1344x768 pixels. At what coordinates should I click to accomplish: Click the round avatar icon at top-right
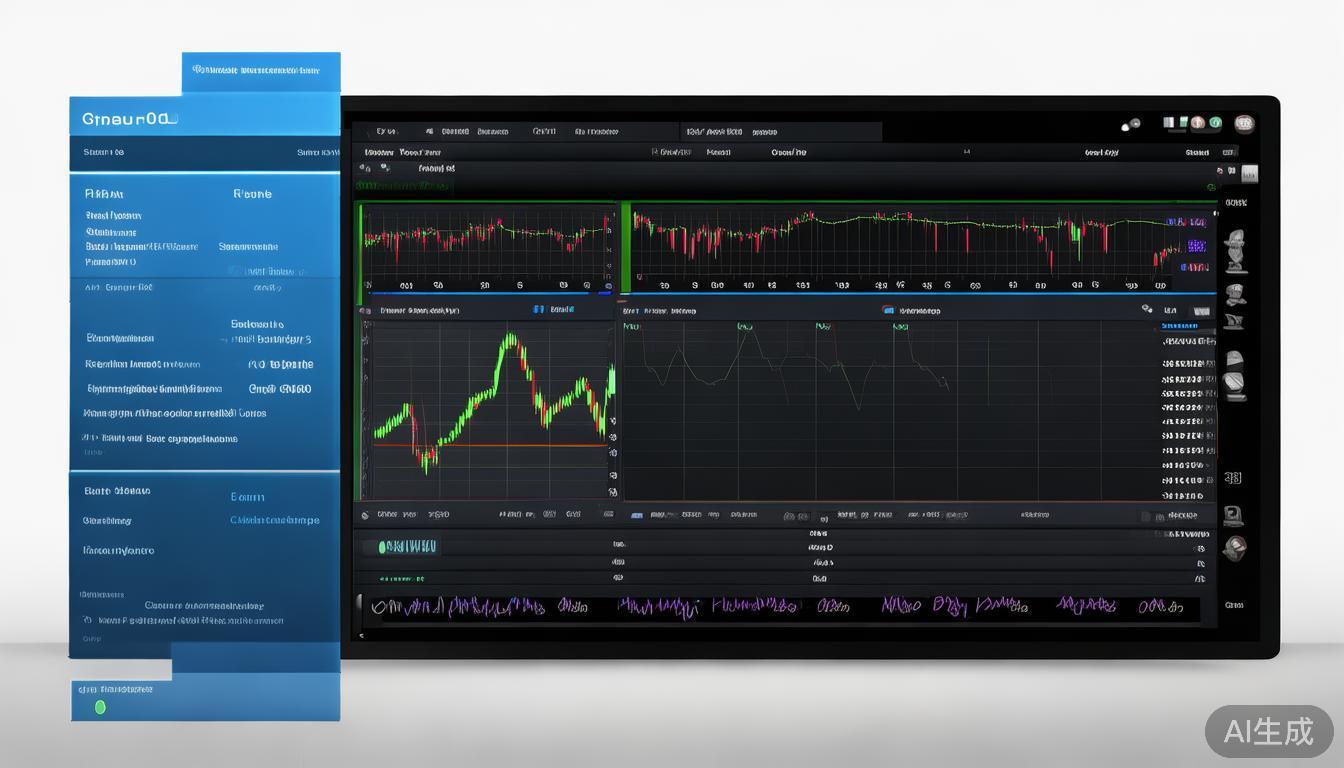pos(1244,124)
